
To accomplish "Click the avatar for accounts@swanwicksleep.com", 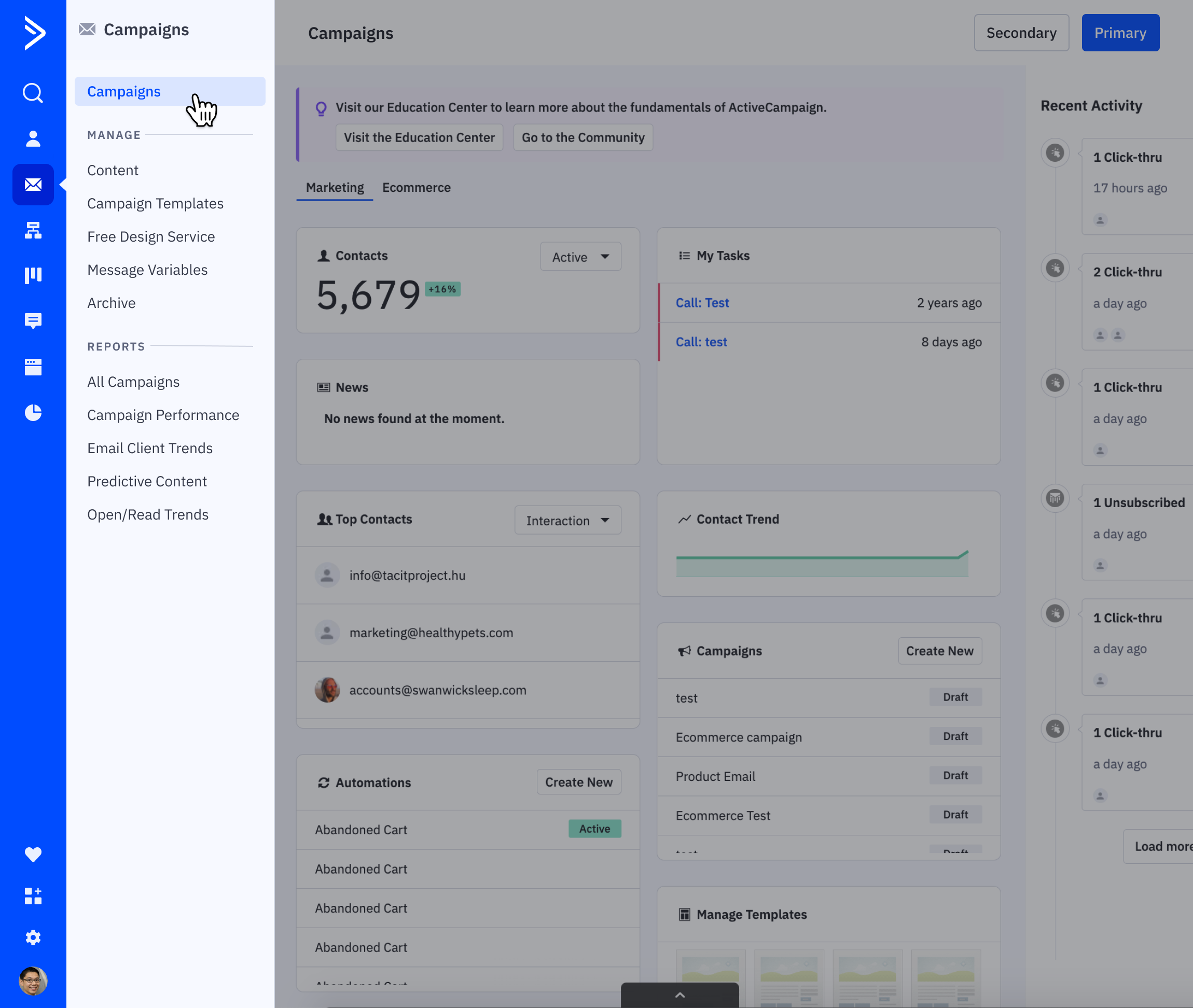I will (x=327, y=690).
